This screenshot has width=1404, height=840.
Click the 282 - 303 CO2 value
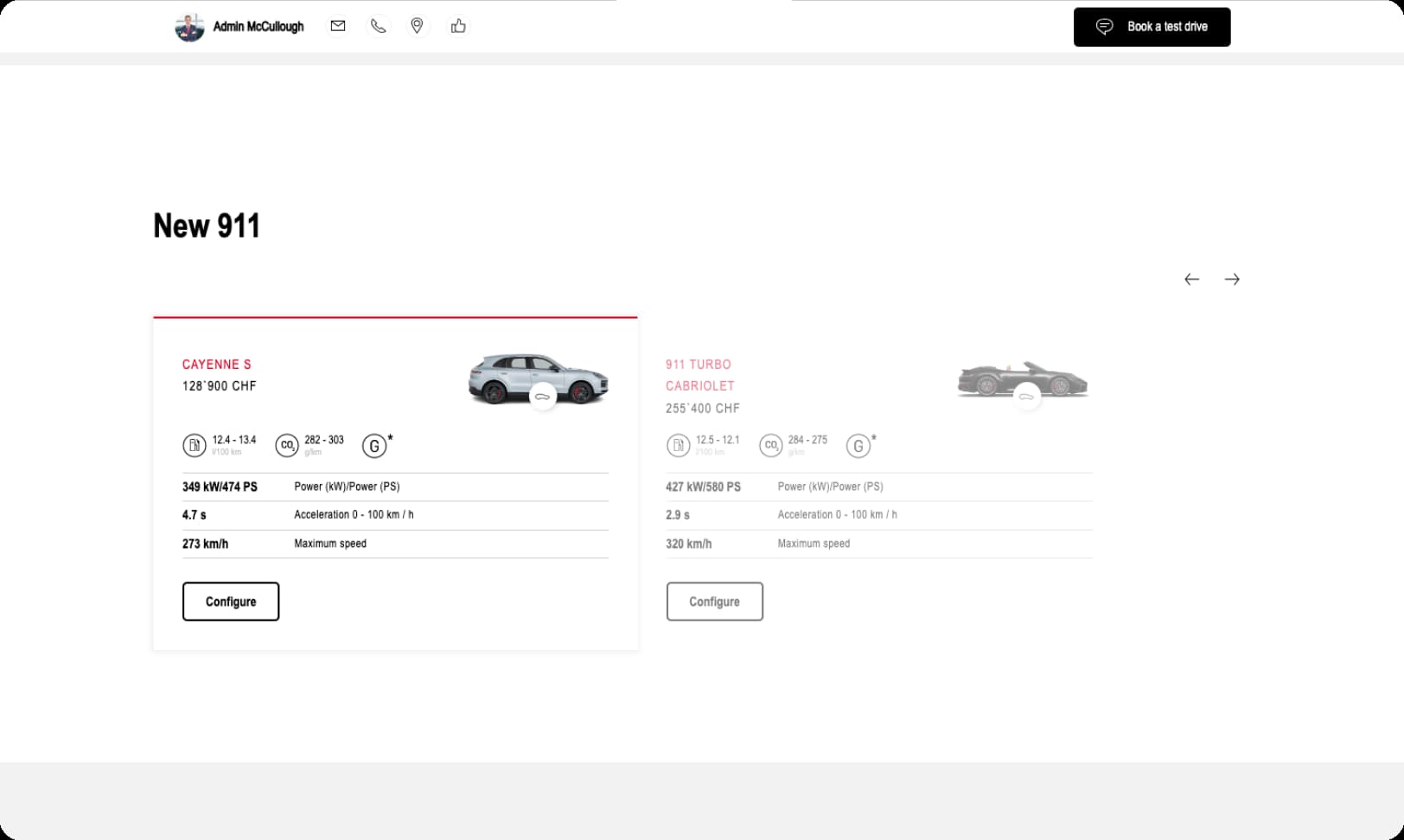point(324,440)
